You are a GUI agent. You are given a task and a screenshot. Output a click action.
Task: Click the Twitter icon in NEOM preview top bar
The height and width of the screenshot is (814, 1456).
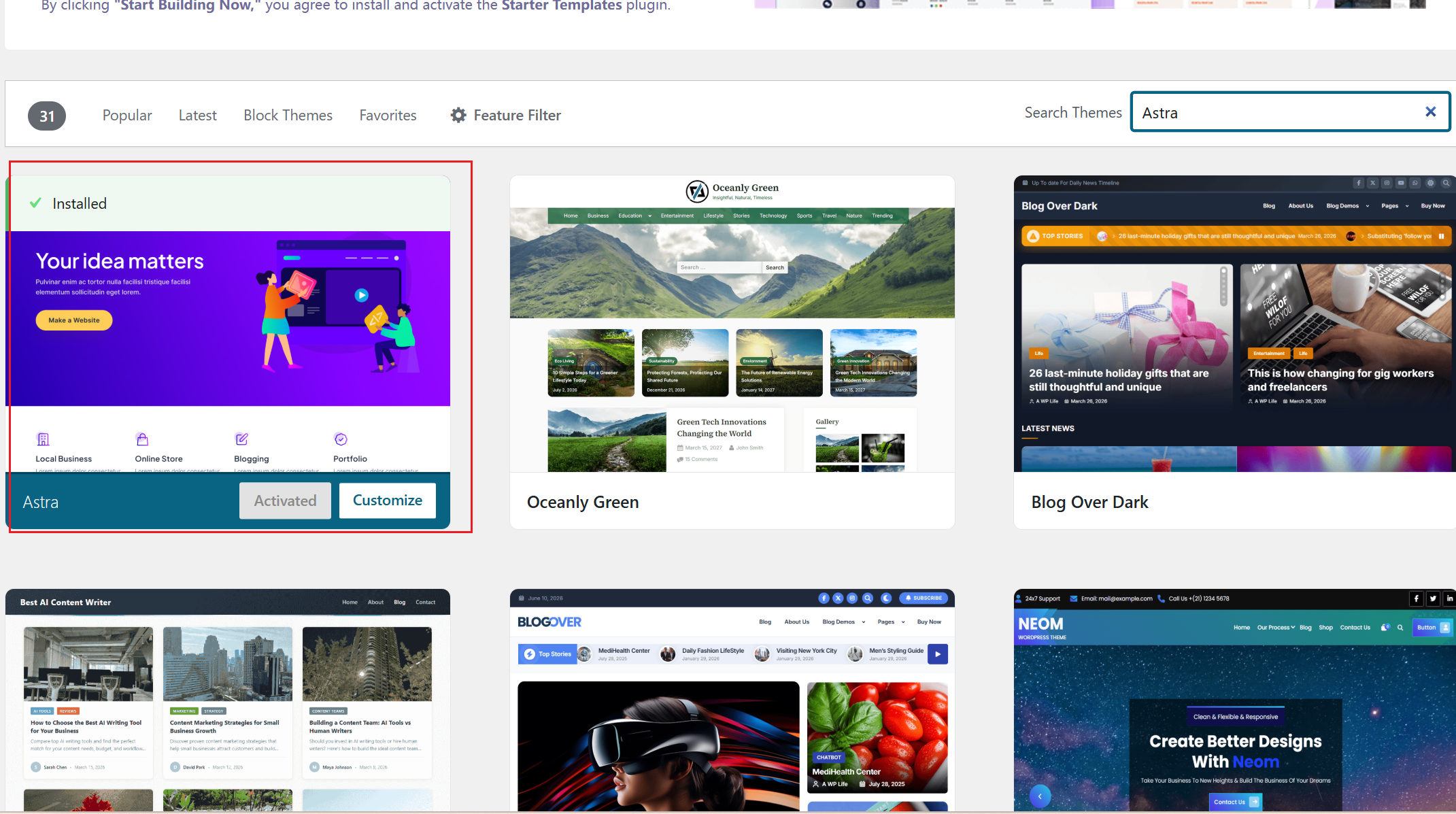[1433, 598]
